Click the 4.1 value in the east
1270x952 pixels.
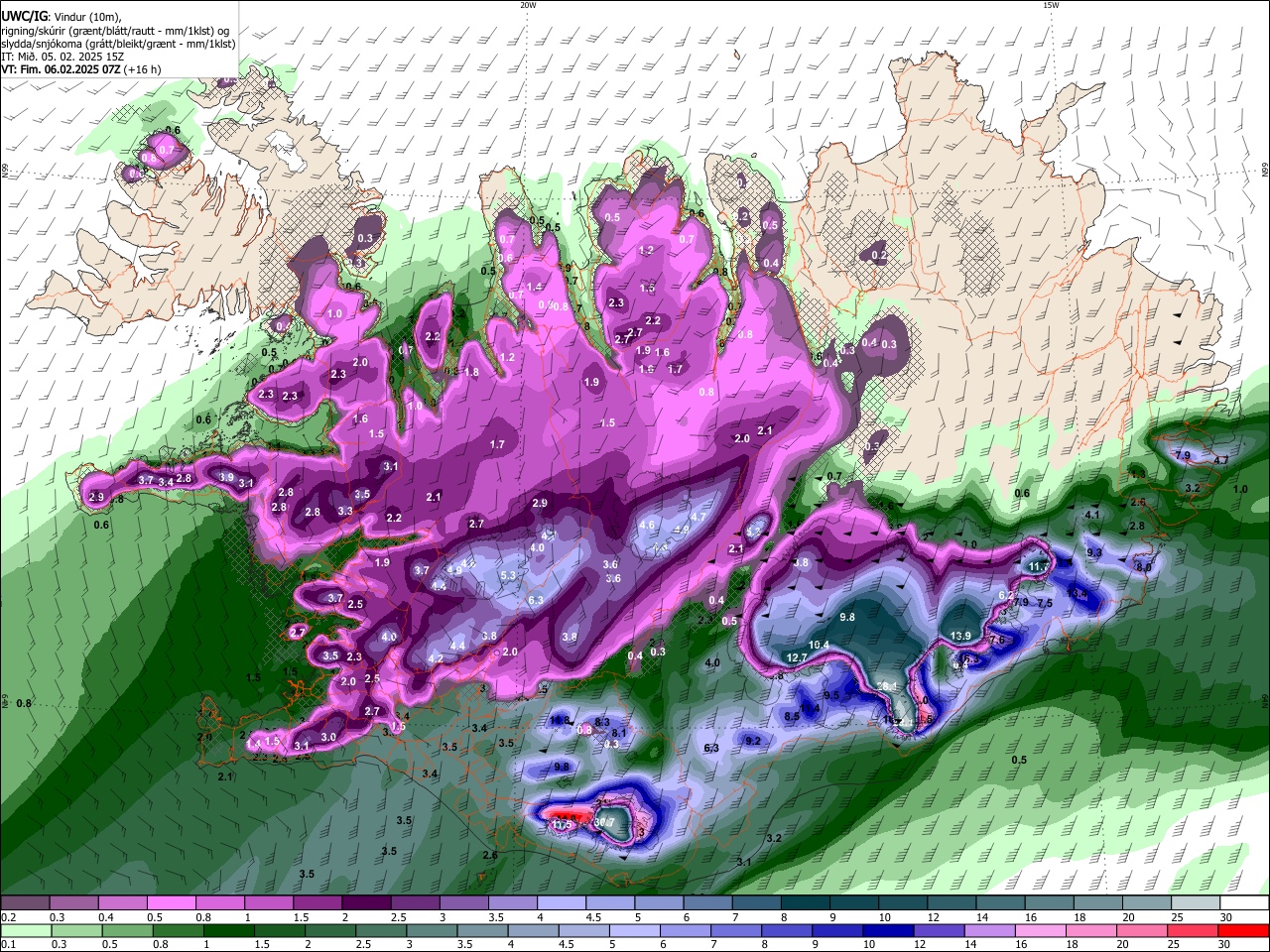click(x=1092, y=515)
